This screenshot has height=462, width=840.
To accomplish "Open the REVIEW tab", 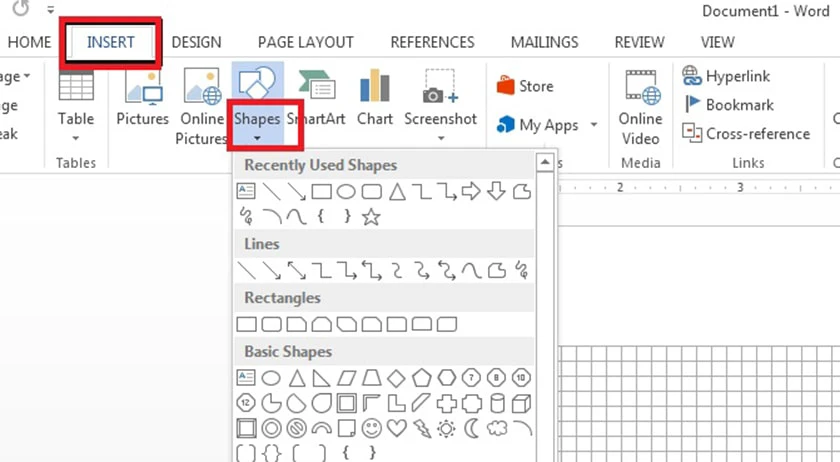I will coord(639,42).
